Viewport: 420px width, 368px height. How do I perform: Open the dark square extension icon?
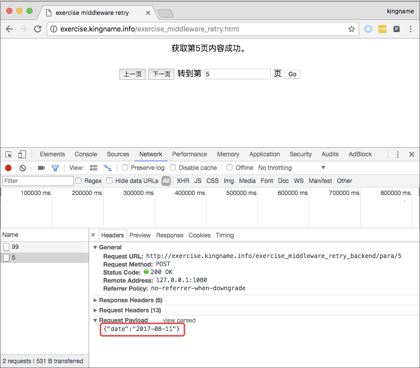[396, 29]
